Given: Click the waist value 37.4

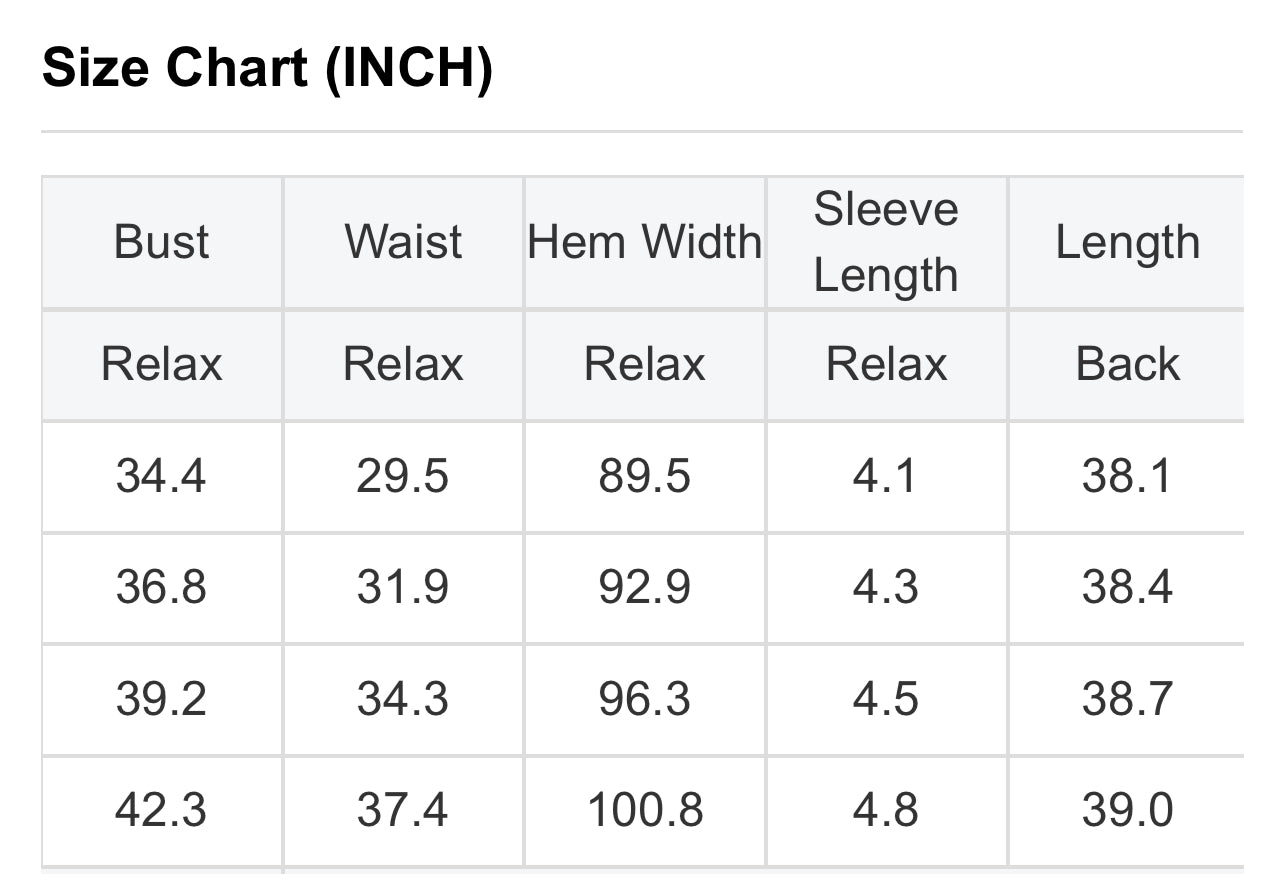Looking at the screenshot, I should 404,810.
